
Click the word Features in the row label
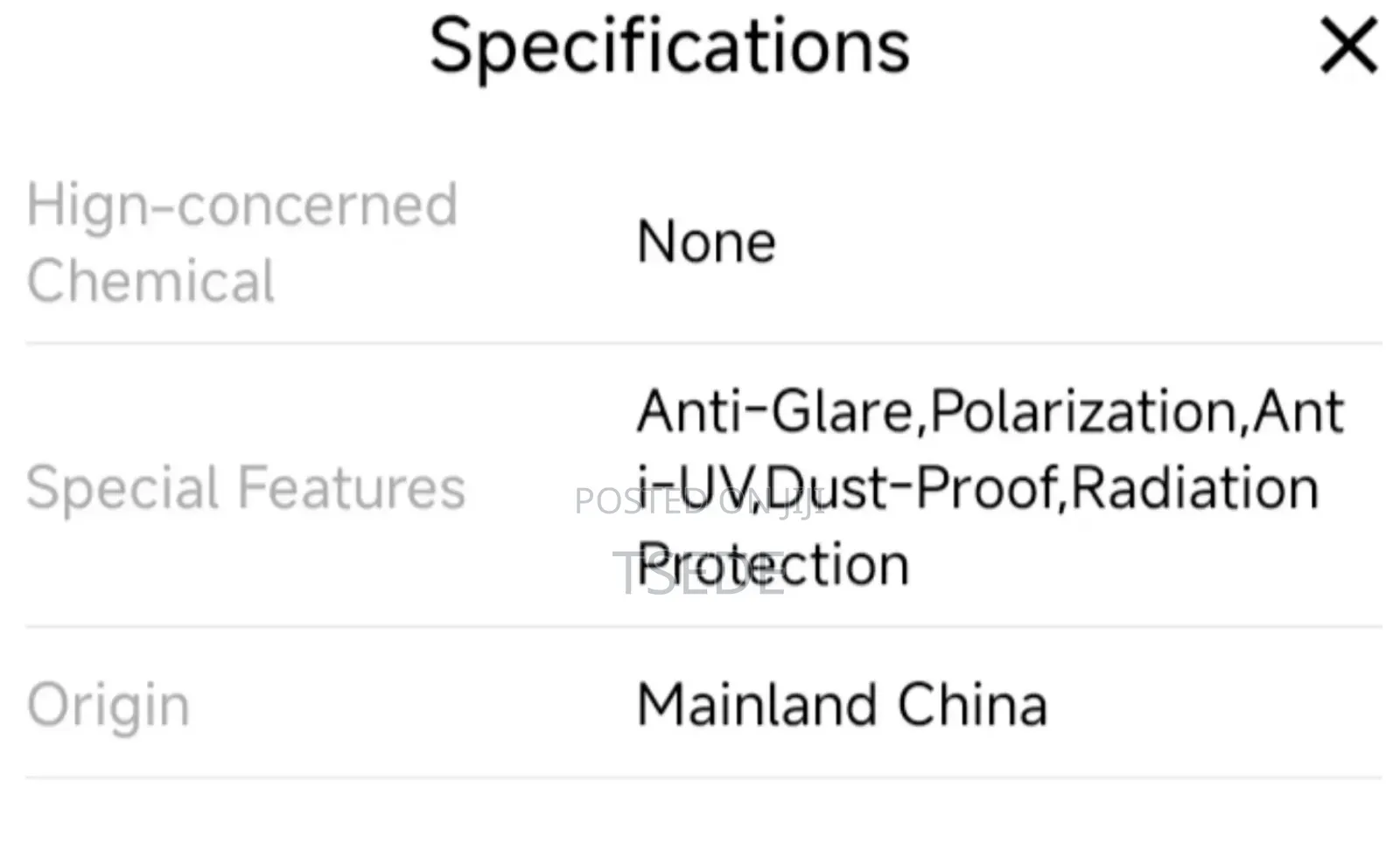[351, 488]
